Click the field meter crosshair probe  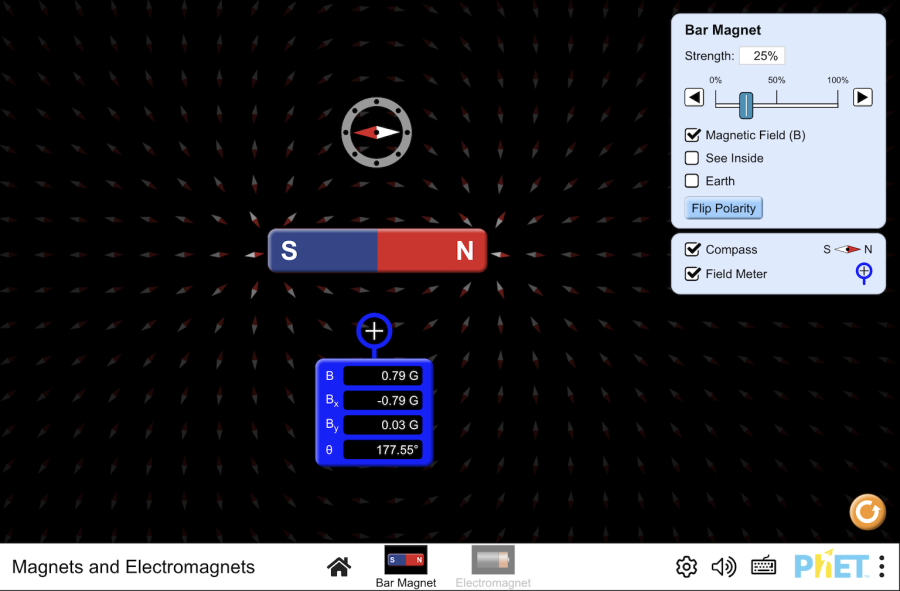tap(374, 331)
